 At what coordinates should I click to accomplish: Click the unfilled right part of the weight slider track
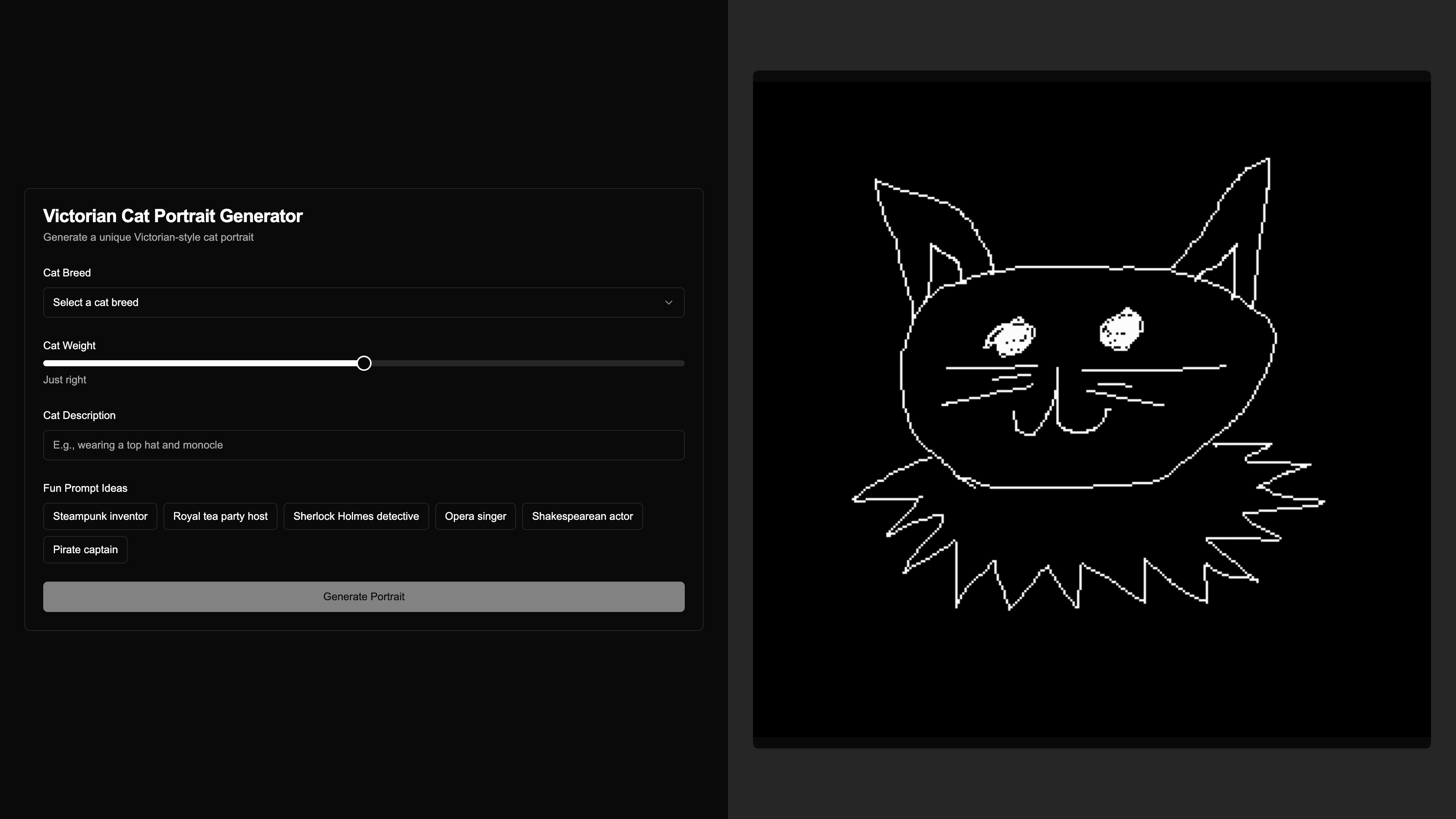(x=526, y=364)
